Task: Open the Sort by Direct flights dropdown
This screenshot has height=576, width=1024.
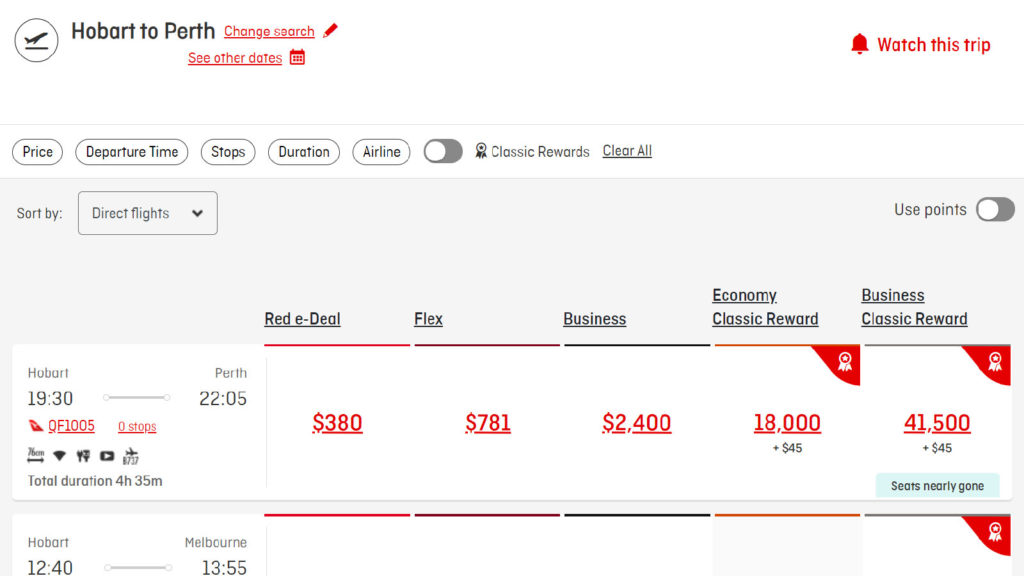Action: point(148,213)
